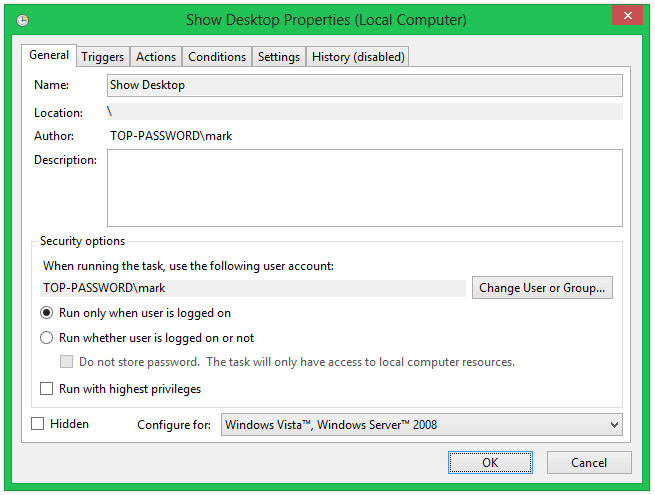This screenshot has width=655, height=495.
Task: Select Run only when user is logged on
Action: coord(46,313)
